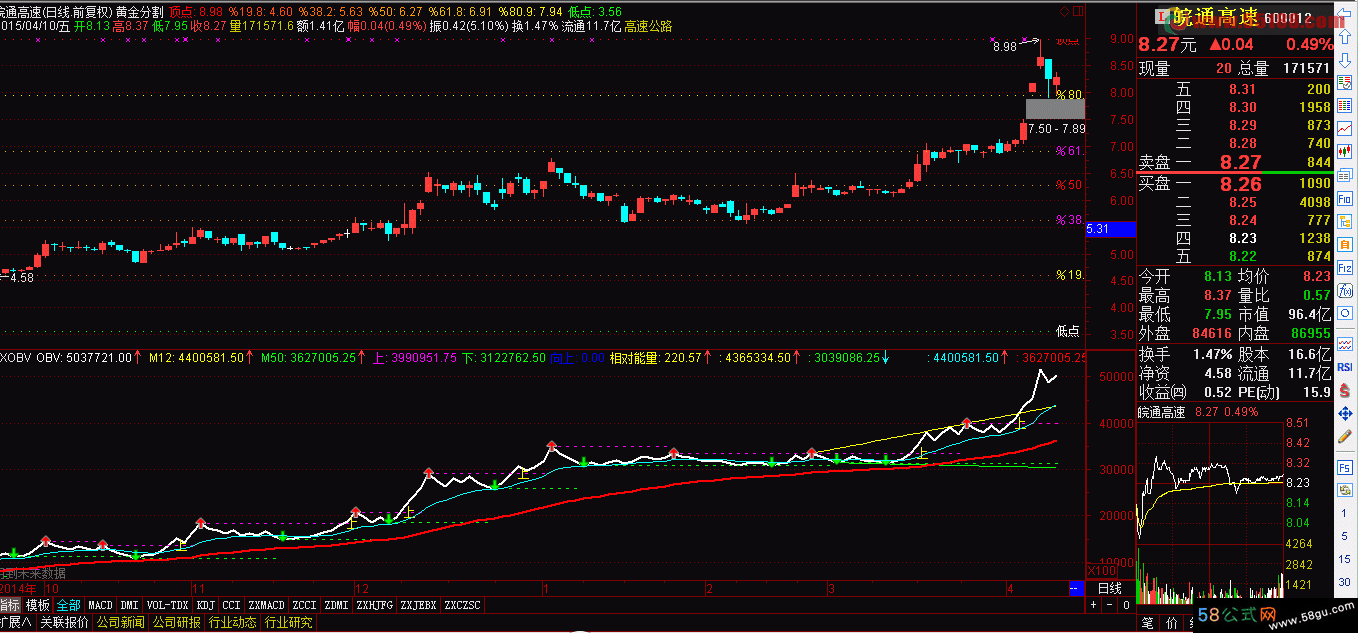Select the 全部 indicator filter
Image resolution: width=1358 pixels, height=633 pixels.
[68, 605]
